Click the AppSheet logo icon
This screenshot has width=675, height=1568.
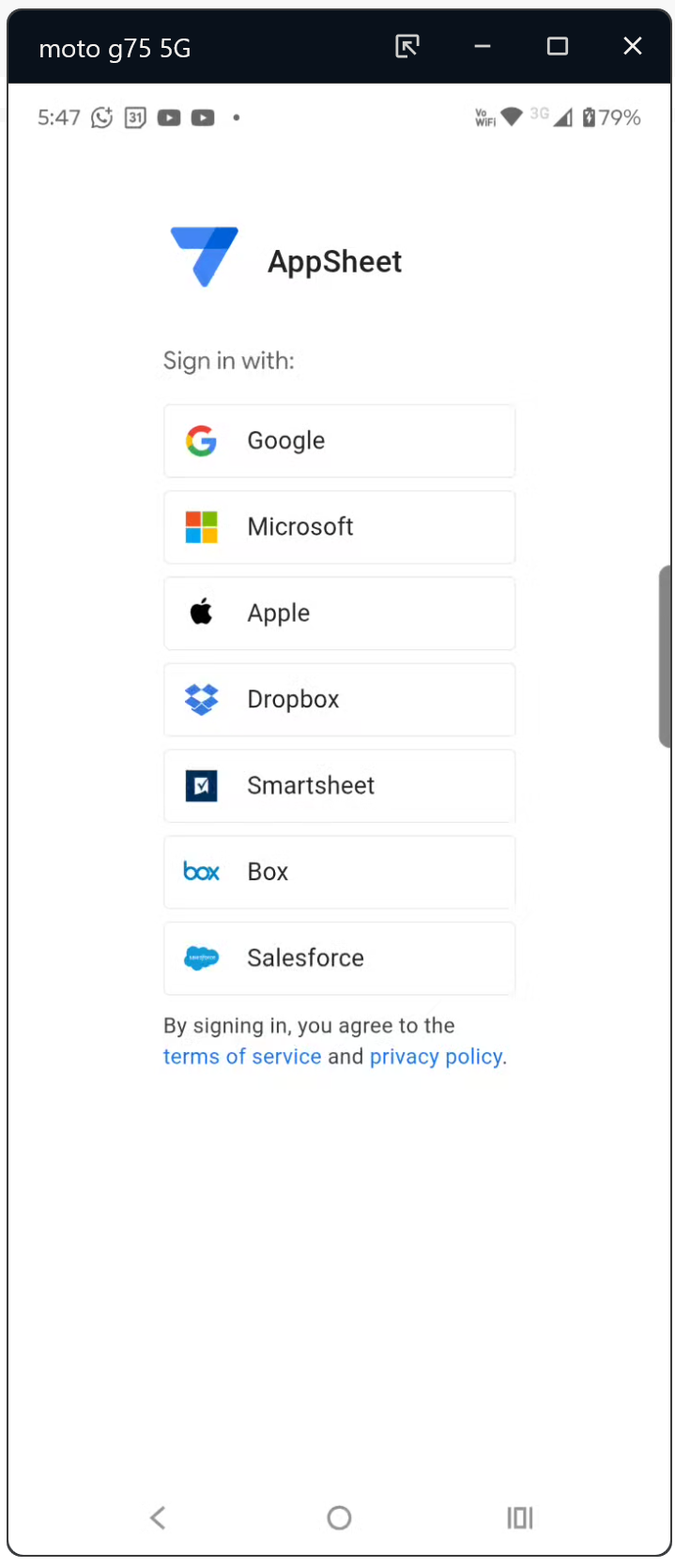(x=204, y=256)
